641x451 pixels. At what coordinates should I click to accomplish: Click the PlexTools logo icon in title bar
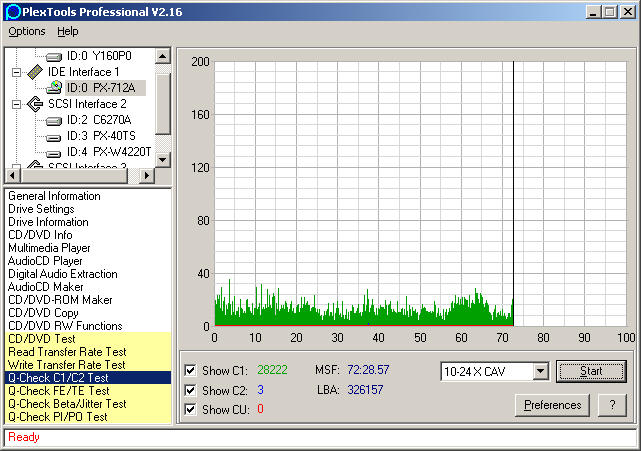13,12
